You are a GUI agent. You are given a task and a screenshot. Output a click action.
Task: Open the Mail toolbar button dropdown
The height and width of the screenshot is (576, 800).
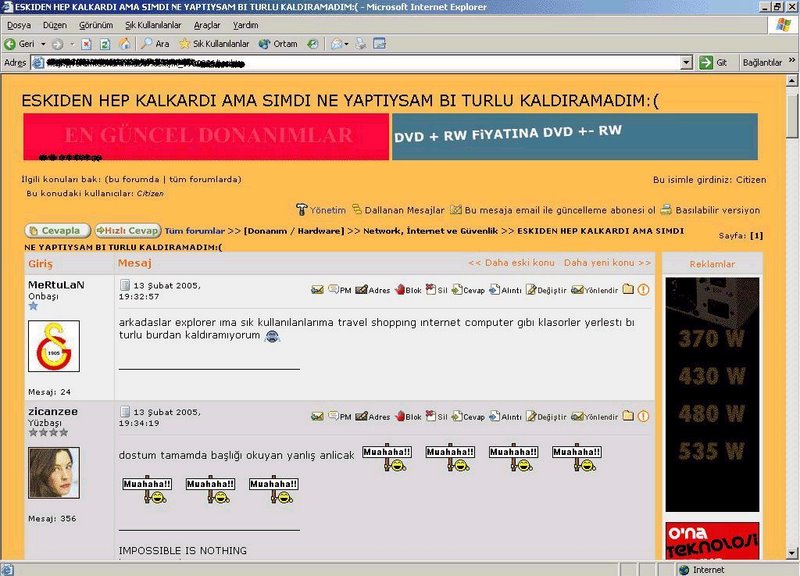(347, 44)
